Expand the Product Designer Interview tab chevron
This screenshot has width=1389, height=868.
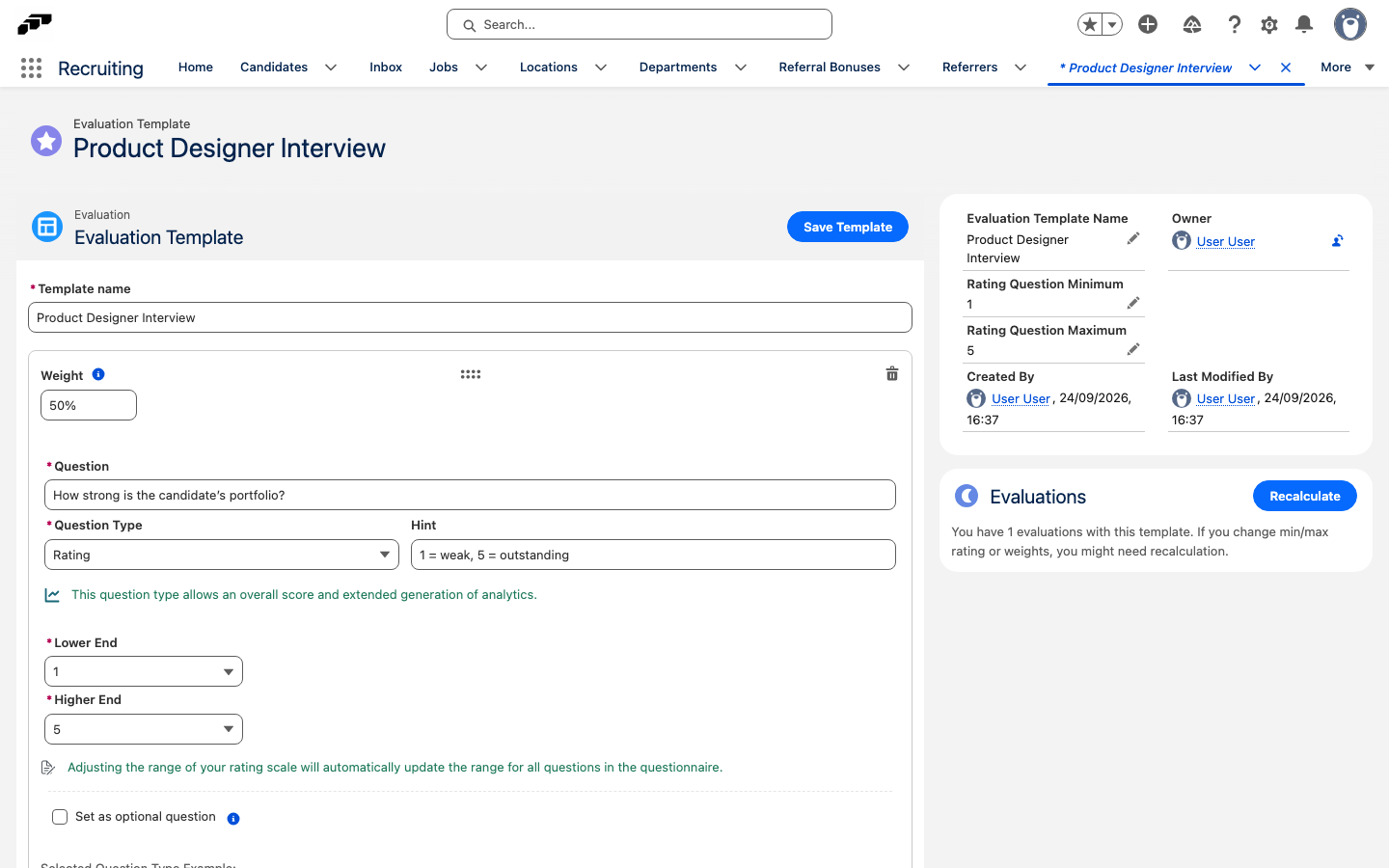(1255, 68)
